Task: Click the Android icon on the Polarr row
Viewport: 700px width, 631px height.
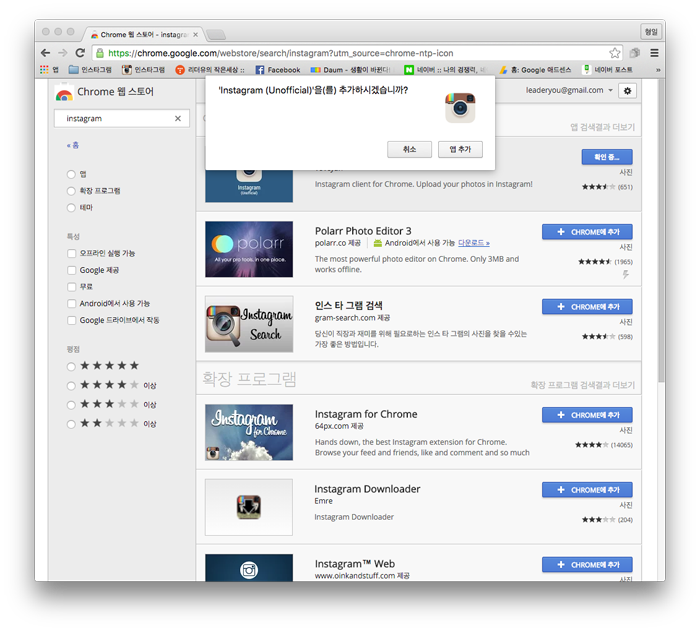Action: tap(378, 243)
